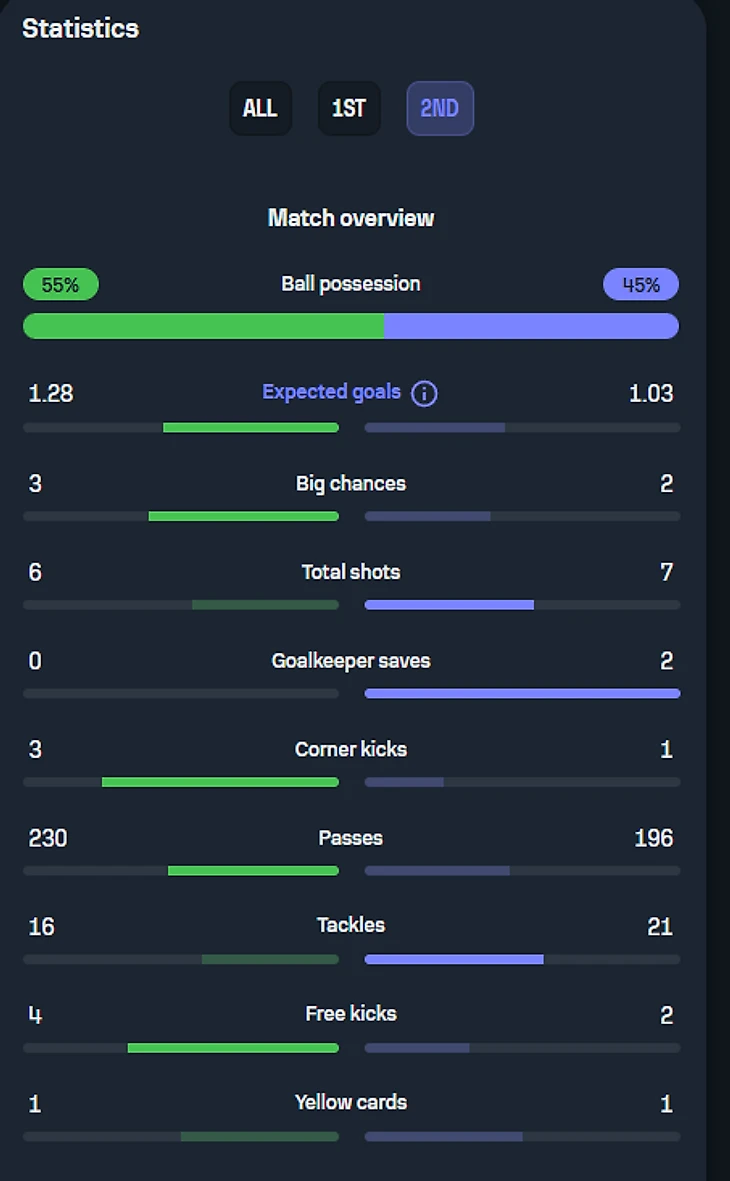This screenshot has height=1181, width=730.
Task: Click the Total shots purple bar
Action: click(449, 605)
